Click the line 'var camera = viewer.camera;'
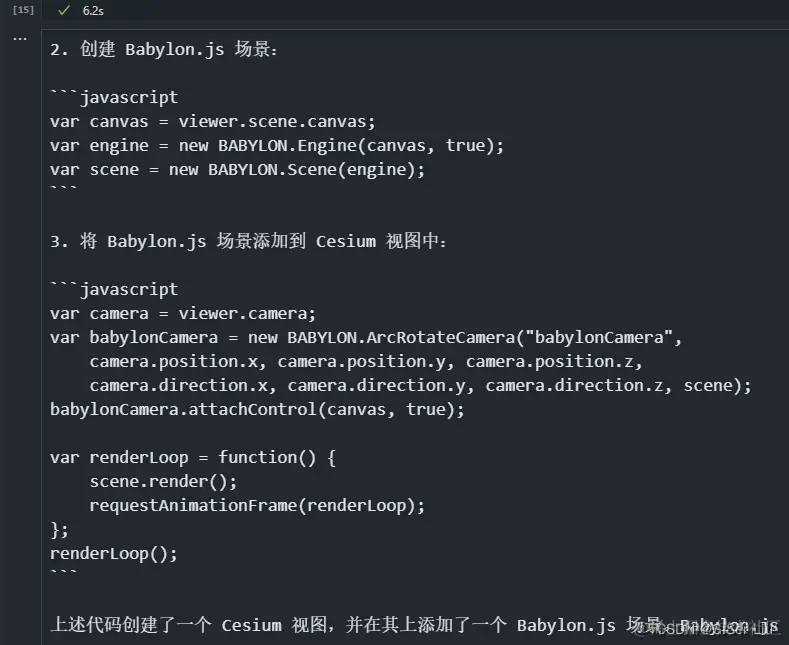 183,313
